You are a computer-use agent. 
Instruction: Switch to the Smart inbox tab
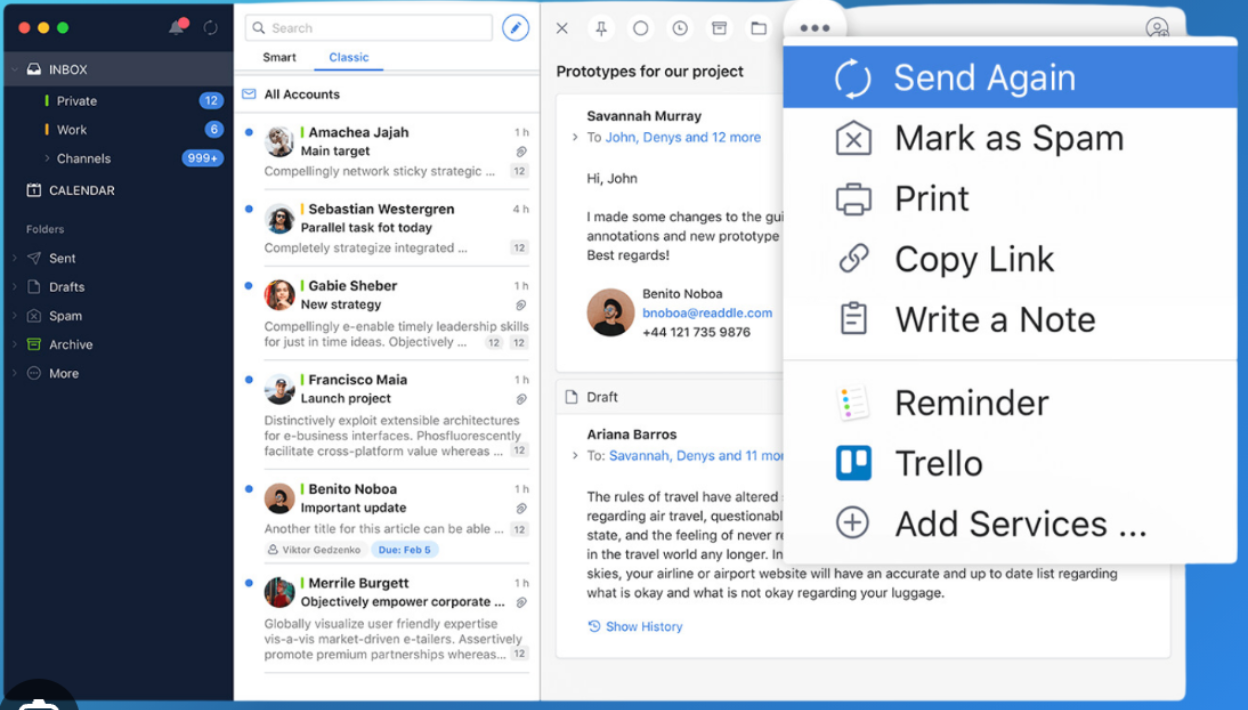pos(279,57)
